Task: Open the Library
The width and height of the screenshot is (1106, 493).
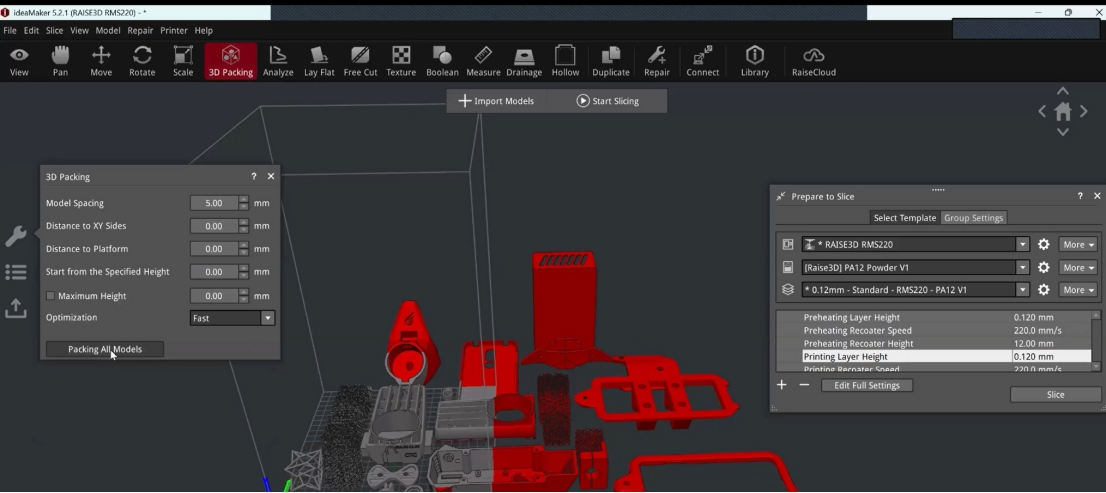Action: click(755, 61)
